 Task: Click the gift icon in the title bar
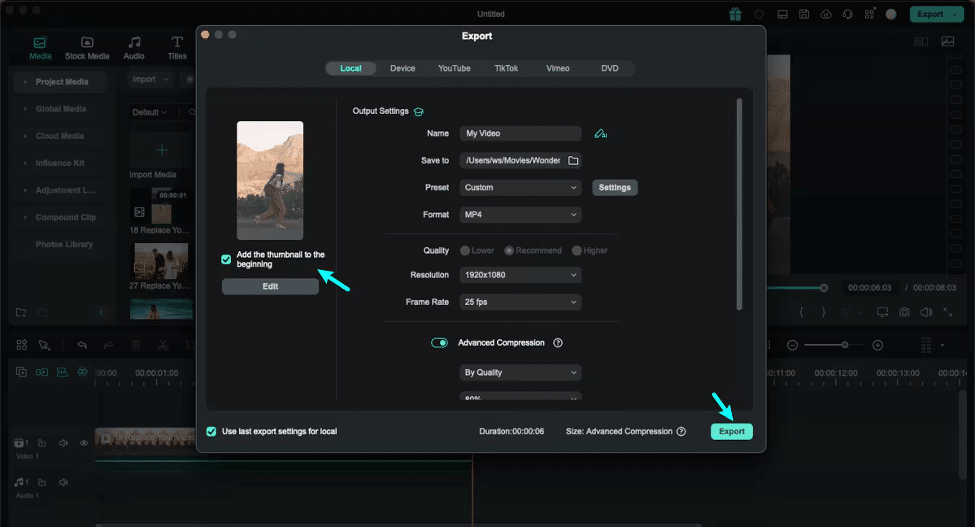(x=735, y=14)
